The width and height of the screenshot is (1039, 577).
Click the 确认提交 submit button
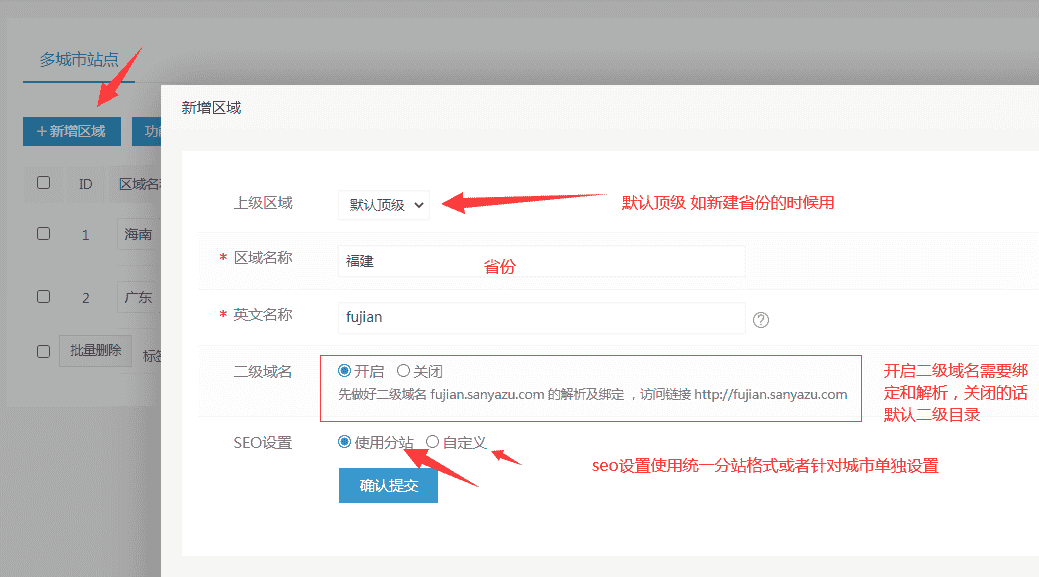click(x=388, y=485)
